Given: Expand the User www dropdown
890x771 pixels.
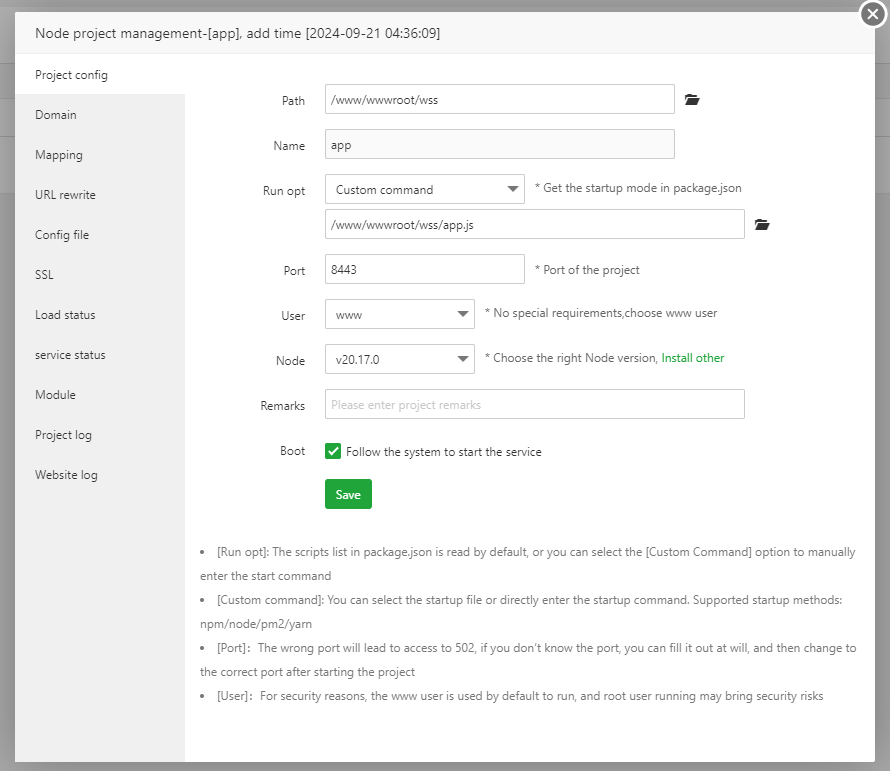Looking at the screenshot, I should pyautogui.click(x=399, y=315).
